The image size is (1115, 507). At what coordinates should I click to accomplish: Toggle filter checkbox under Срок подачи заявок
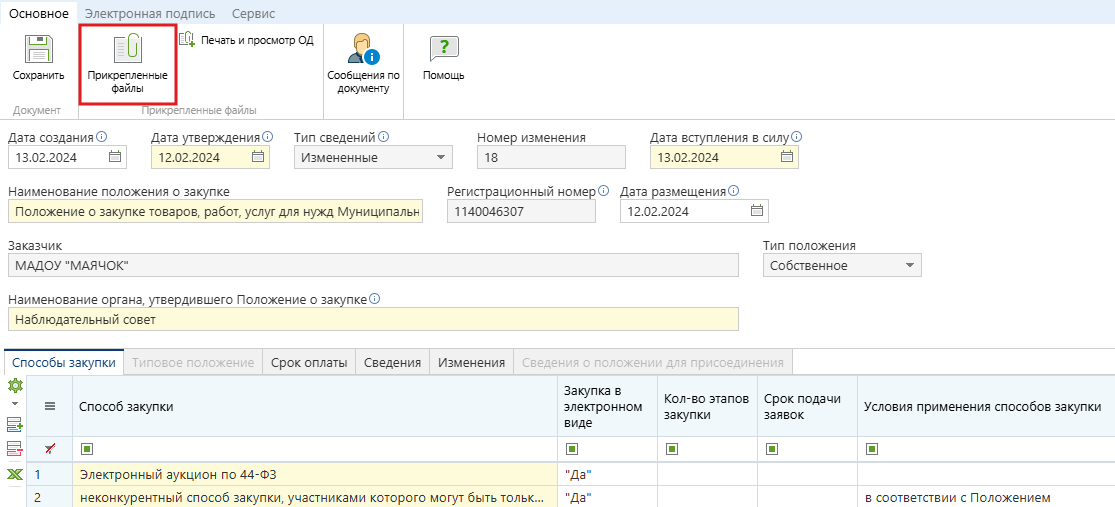coord(772,449)
